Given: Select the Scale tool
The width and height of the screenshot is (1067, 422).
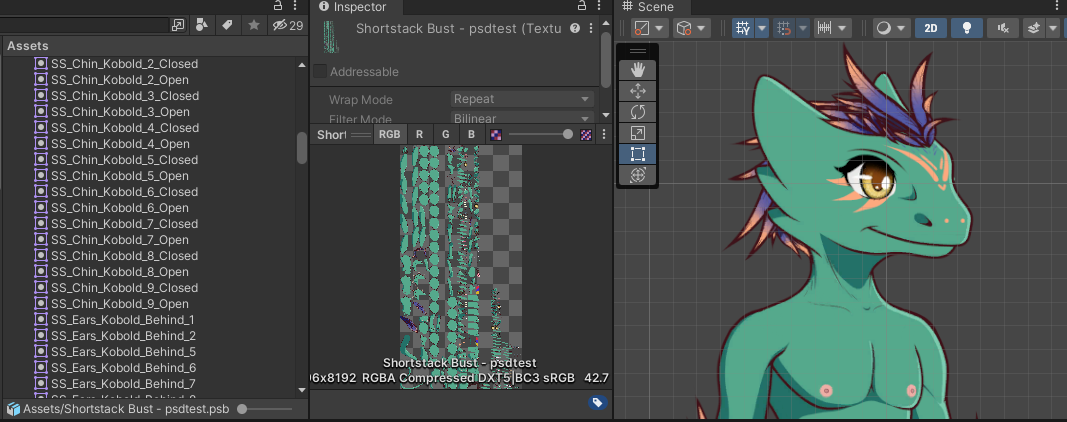Looking at the screenshot, I should click(x=638, y=133).
